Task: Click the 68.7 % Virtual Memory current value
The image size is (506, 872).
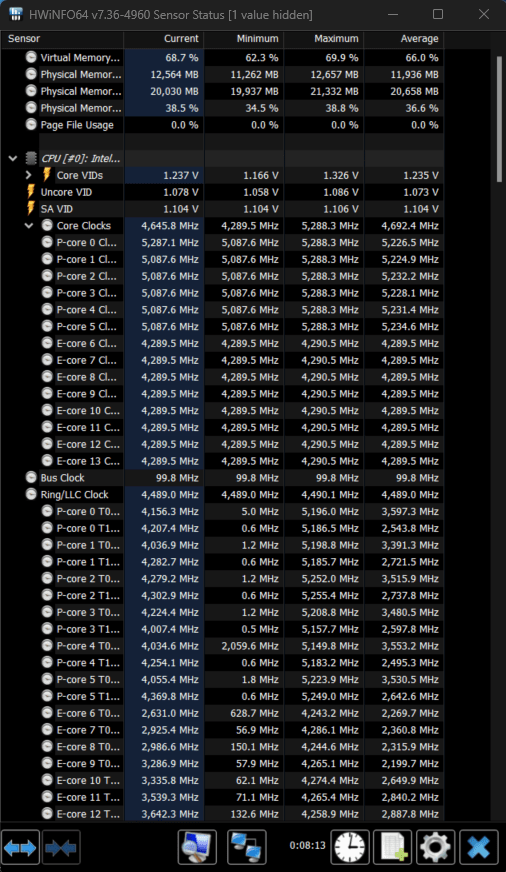Action: click(182, 57)
